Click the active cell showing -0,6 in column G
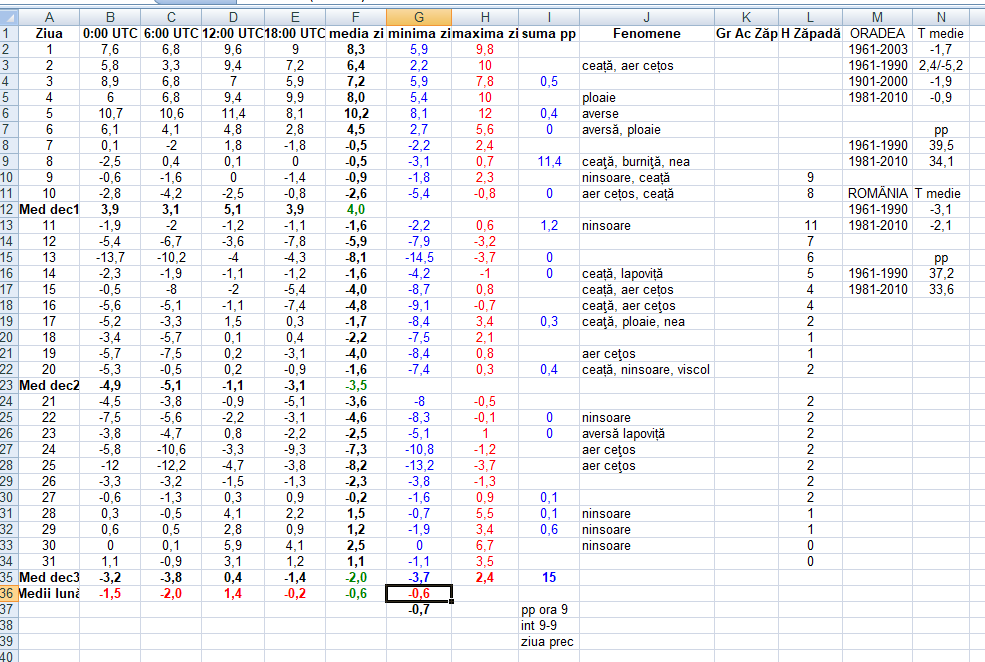The height and width of the screenshot is (662, 985). 419,594
